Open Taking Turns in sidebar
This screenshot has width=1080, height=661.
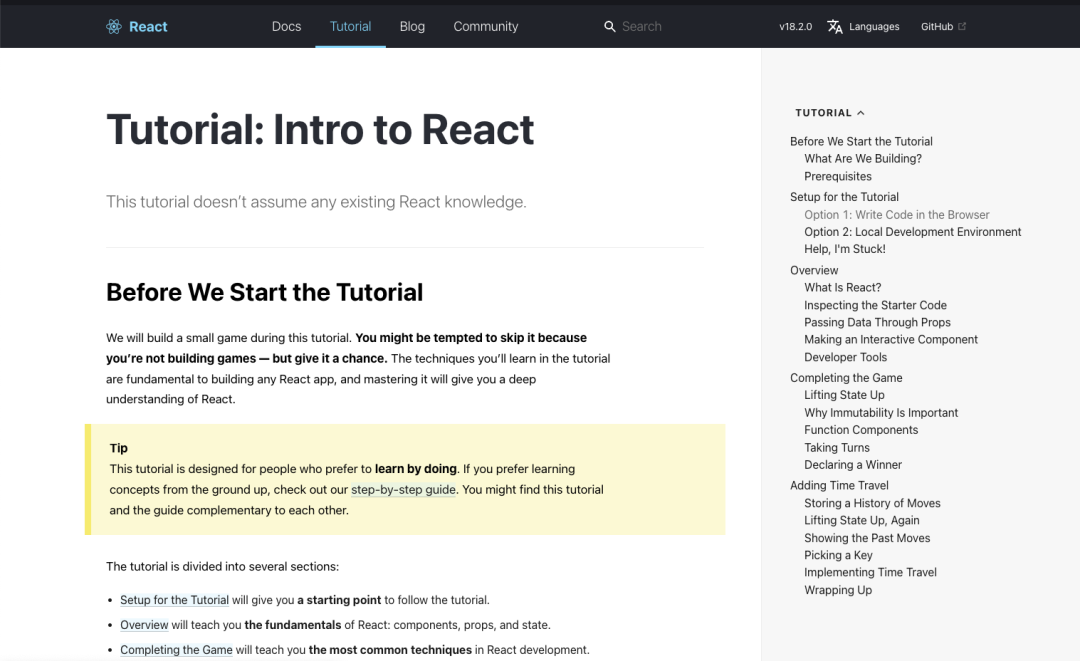[837, 448]
